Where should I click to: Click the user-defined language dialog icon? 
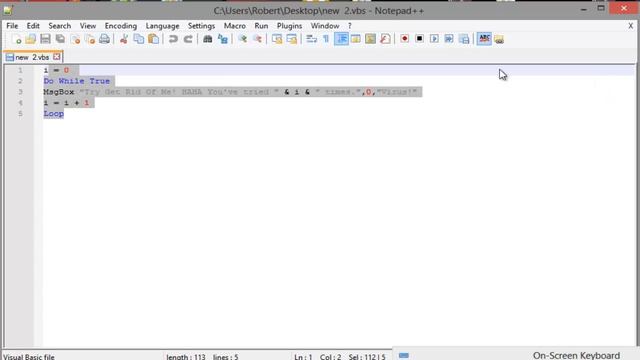coord(356,39)
